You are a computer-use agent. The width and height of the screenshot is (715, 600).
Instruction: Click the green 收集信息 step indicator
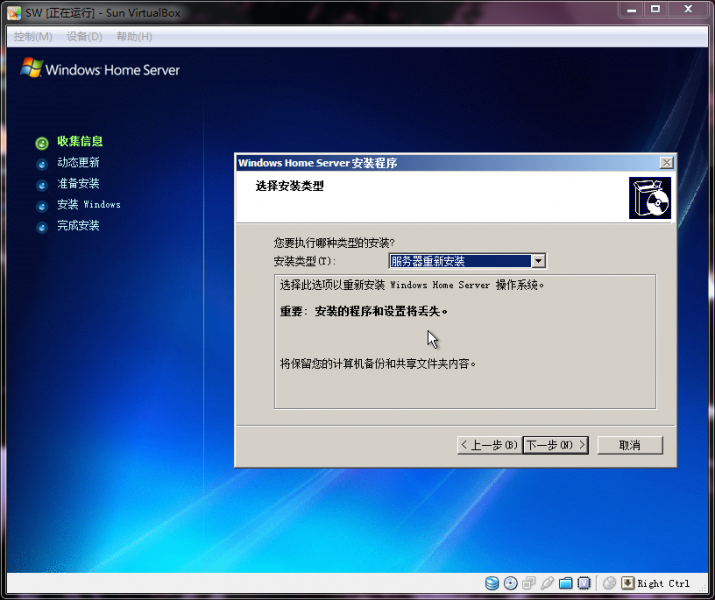point(41,143)
